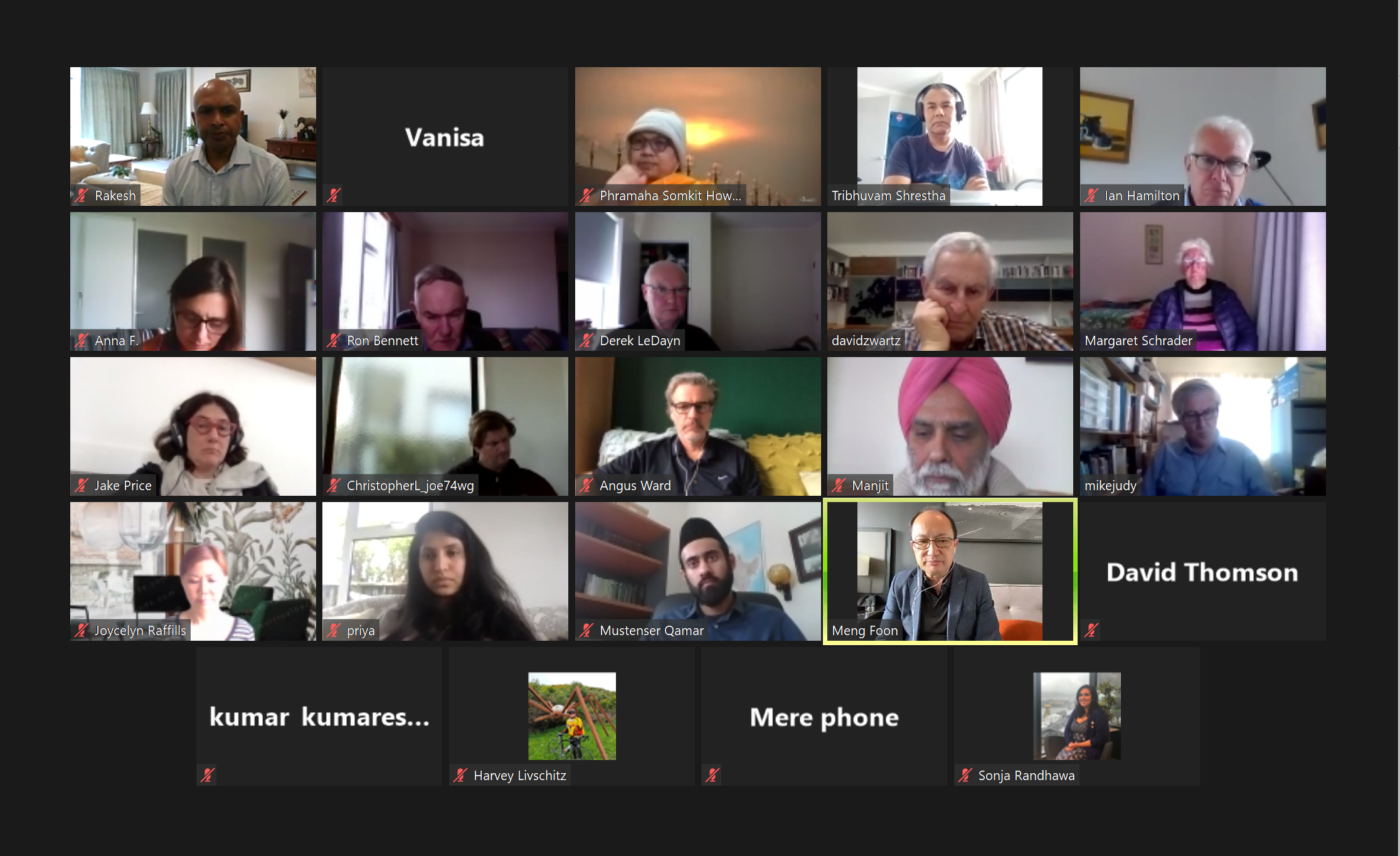Click Tribhuvam Shrestha name label
1400x856 pixels.
[888, 196]
